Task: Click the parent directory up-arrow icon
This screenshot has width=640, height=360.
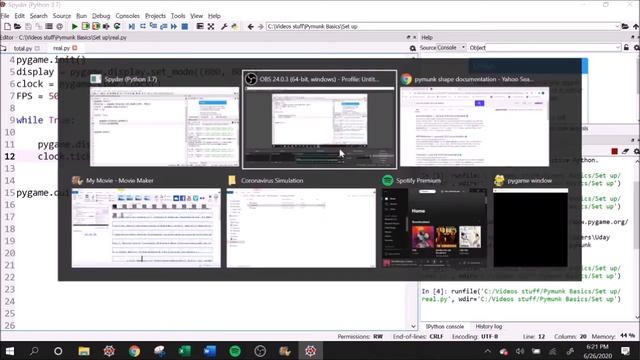Action: click(x=636, y=27)
